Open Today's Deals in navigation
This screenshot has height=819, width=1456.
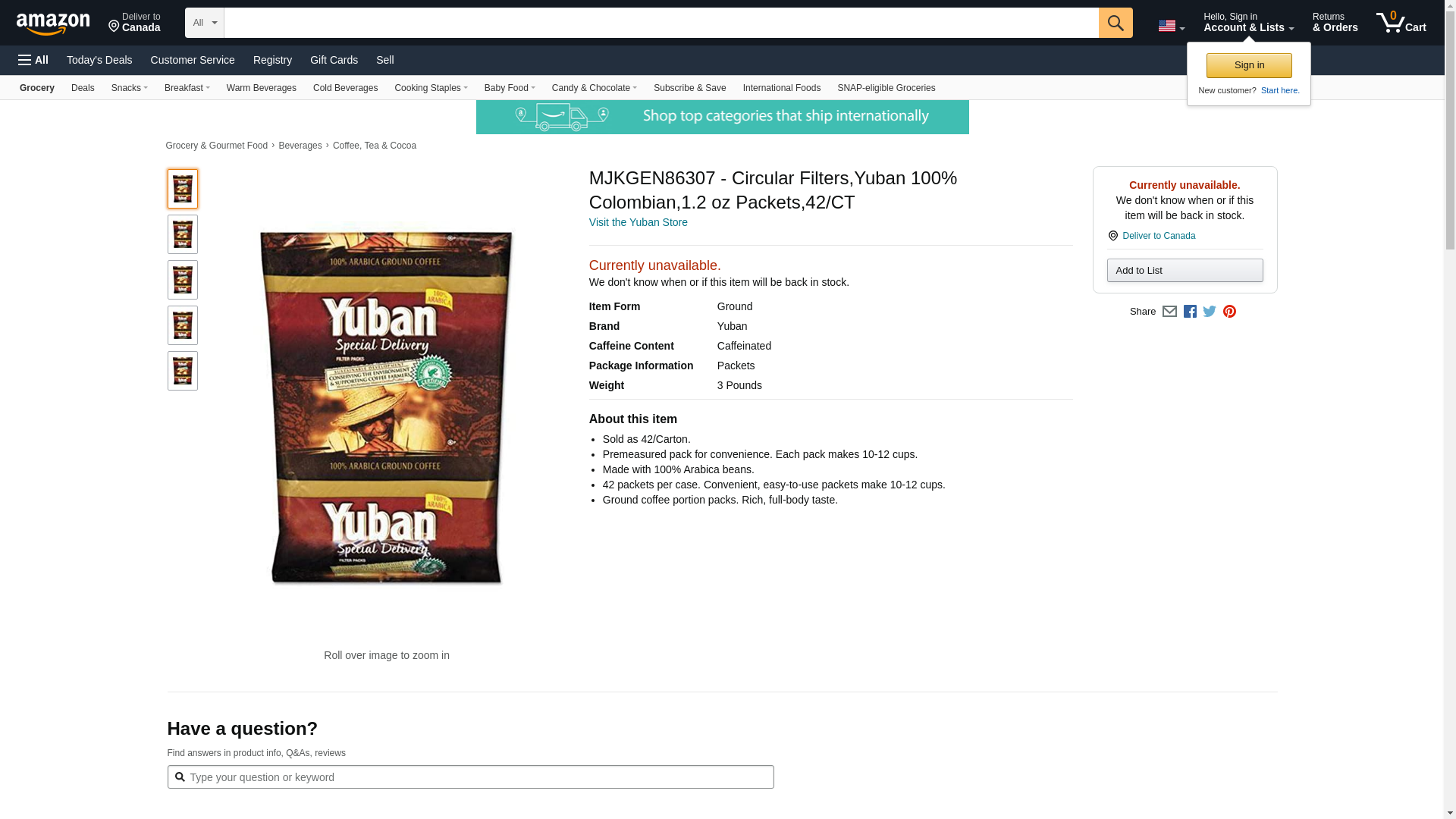[99, 60]
